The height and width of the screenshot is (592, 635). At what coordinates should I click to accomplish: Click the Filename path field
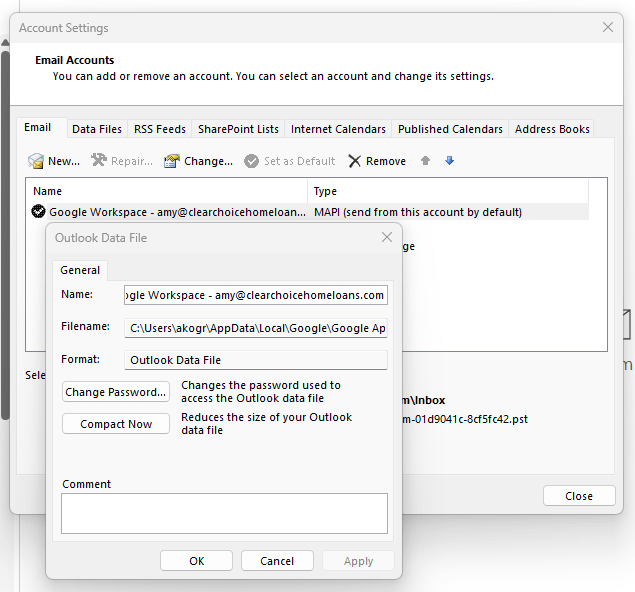(x=256, y=328)
